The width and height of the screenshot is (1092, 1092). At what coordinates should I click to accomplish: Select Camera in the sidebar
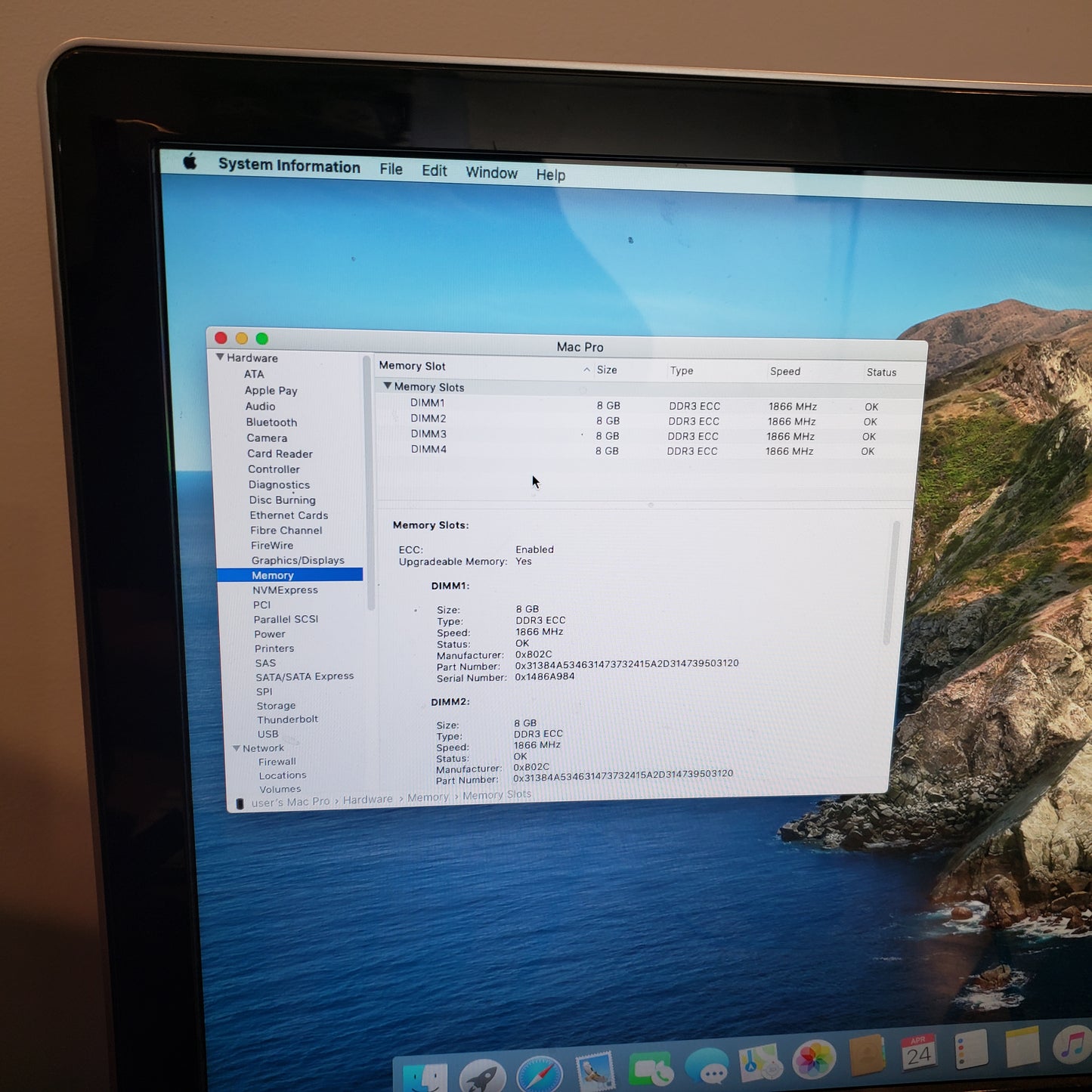267,438
